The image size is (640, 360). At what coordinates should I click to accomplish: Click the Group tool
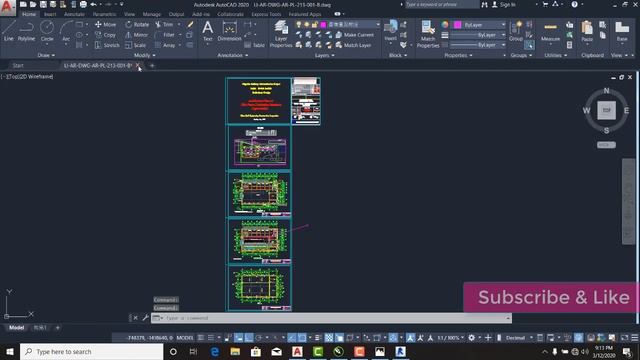[516, 31]
